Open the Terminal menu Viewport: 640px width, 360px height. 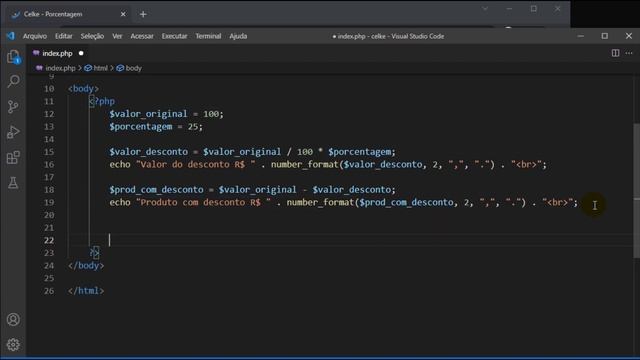point(208,36)
